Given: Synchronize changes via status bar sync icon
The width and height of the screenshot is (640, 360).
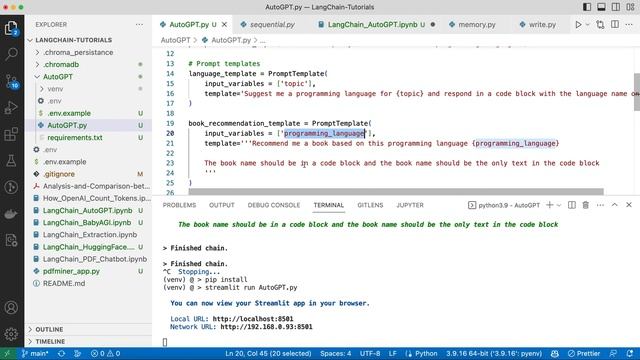Looking at the screenshot, I should (61, 353).
